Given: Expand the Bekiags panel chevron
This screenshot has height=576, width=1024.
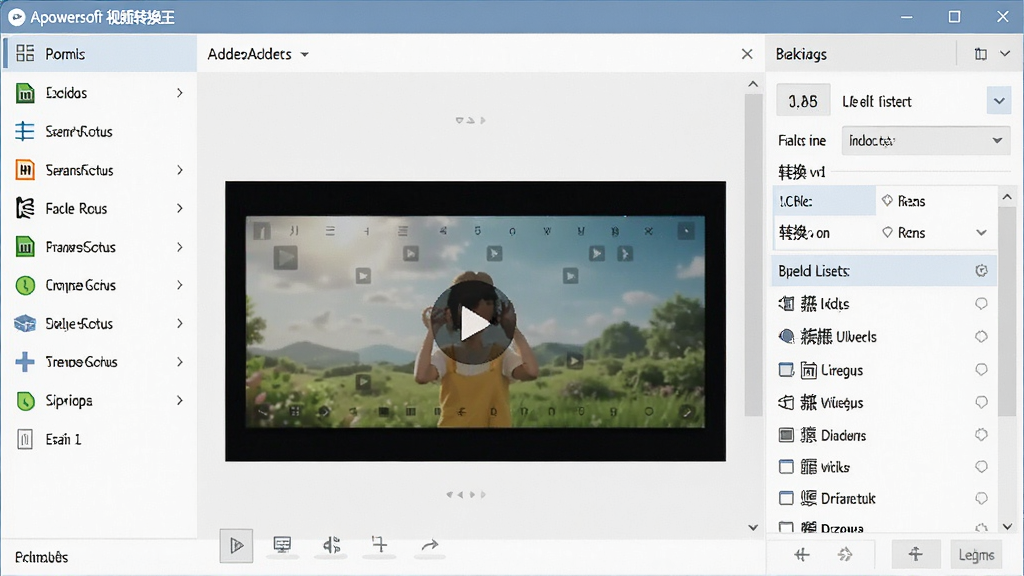Looking at the screenshot, I should coord(1005,54).
